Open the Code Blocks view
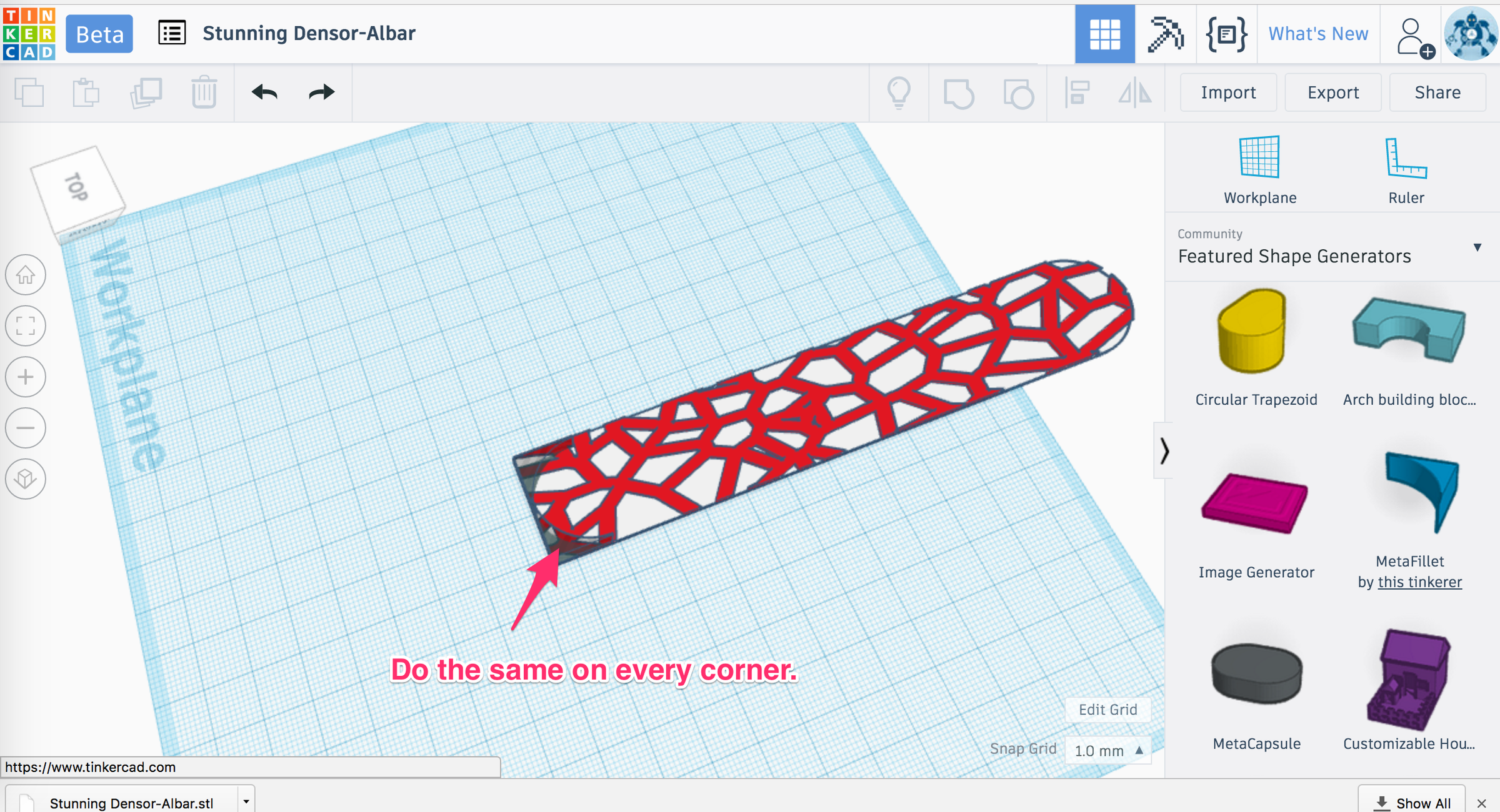Screen dimensions: 1500x812 [x=1226, y=34]
